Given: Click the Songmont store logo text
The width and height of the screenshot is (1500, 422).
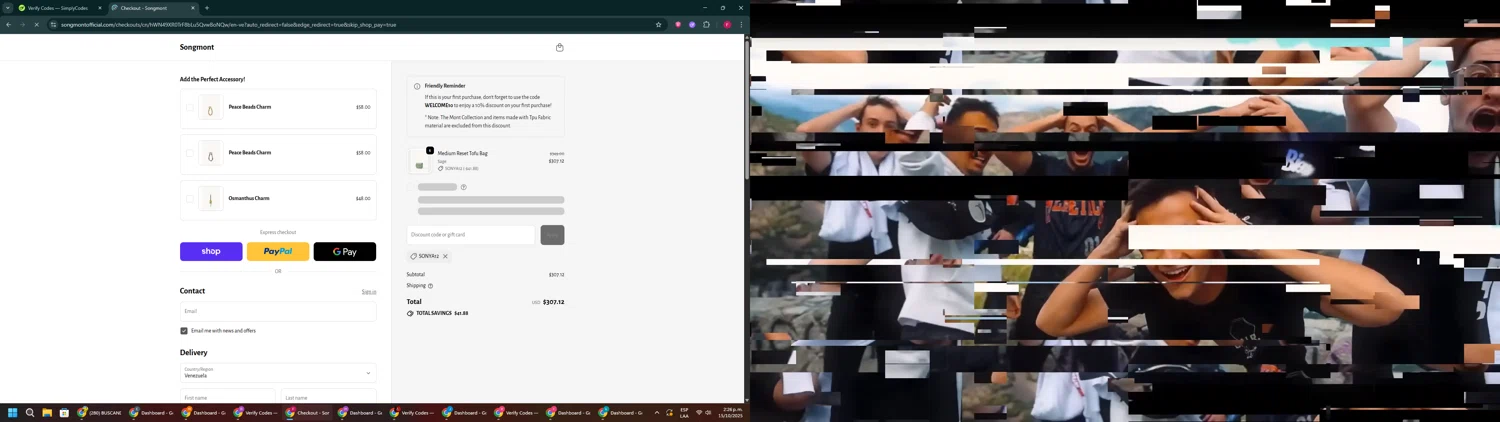Looking at the screenshot, I should (197, 47).
